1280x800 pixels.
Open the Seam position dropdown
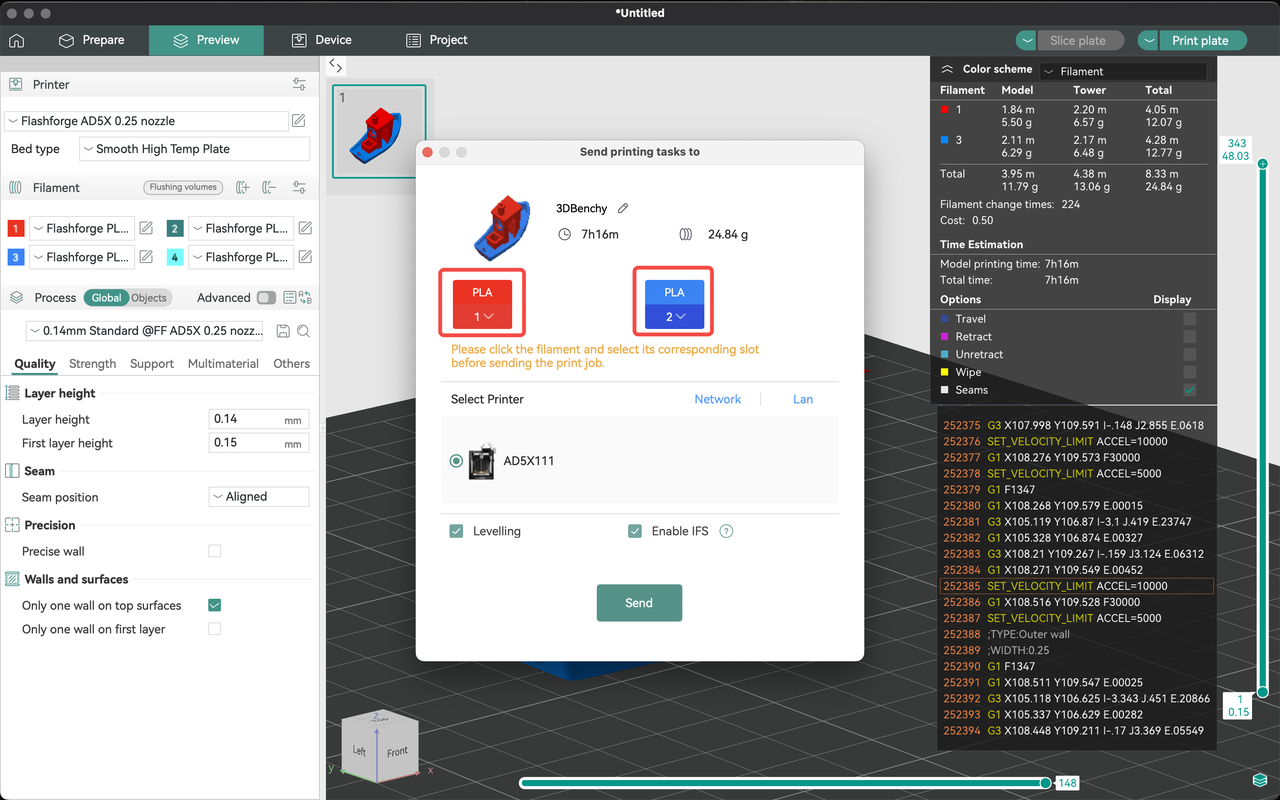pyautogui.click(x=259, y=497)
